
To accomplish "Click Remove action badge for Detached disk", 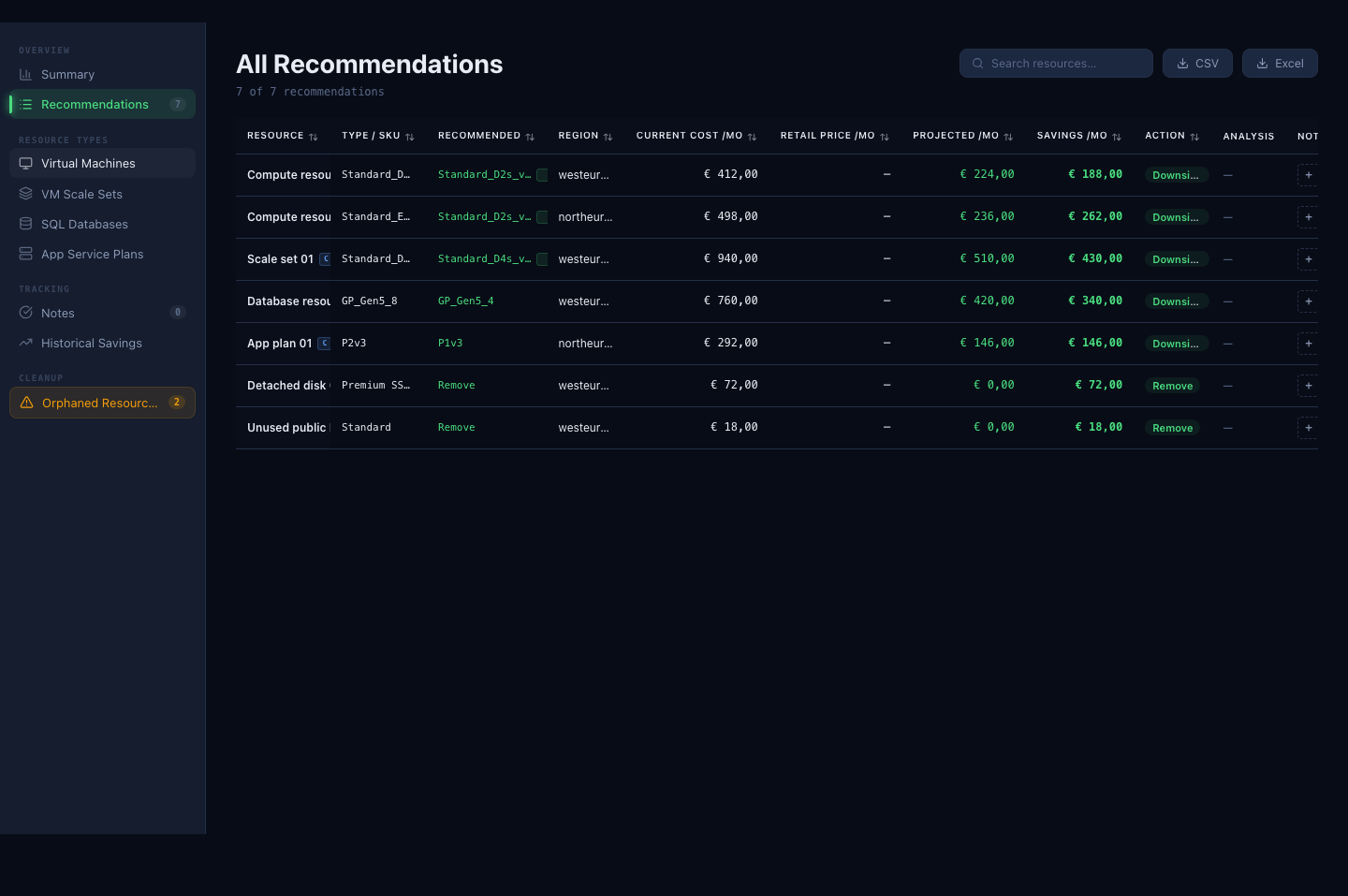I will pos(1172,386).
